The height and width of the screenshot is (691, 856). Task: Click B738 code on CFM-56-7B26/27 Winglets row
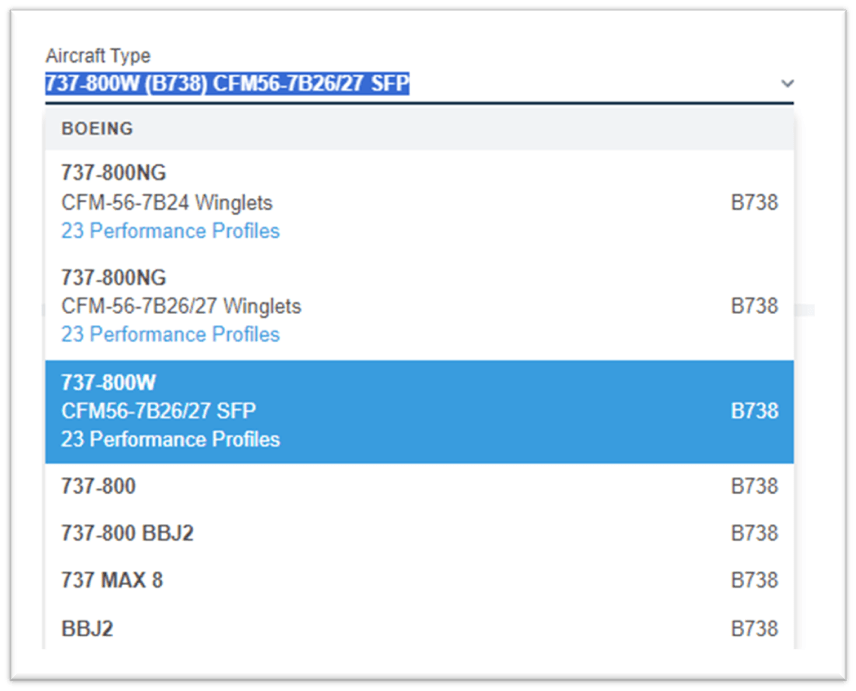(754, 306)
